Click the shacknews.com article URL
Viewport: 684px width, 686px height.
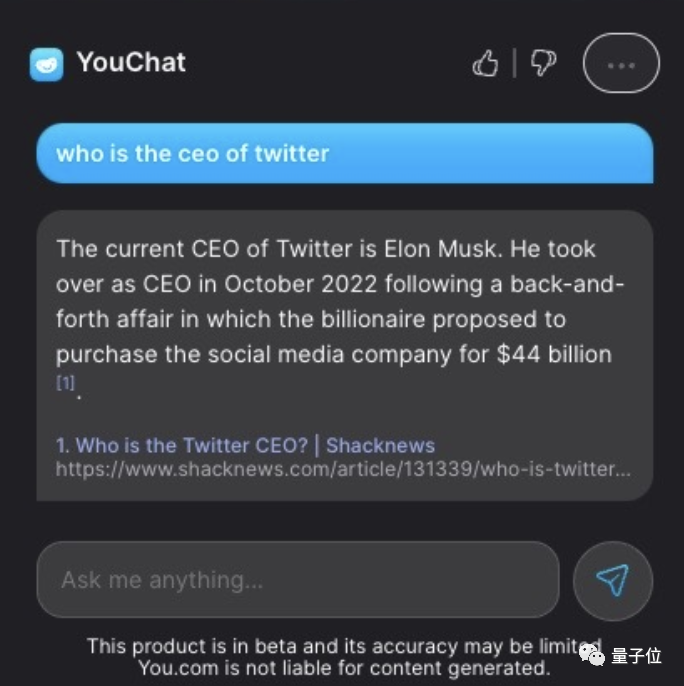point(344,469)
